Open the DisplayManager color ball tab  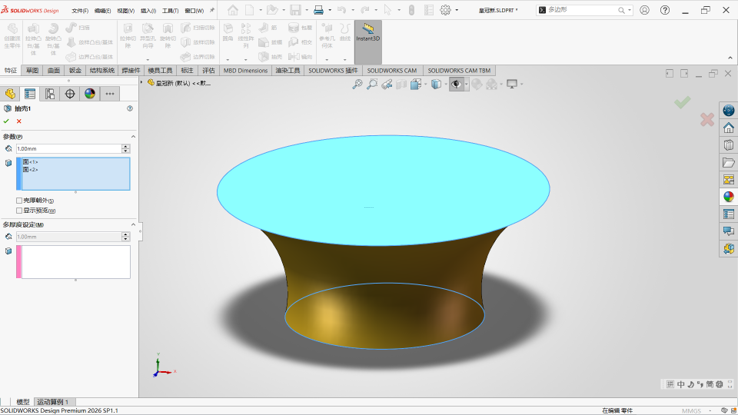[89, 94]
